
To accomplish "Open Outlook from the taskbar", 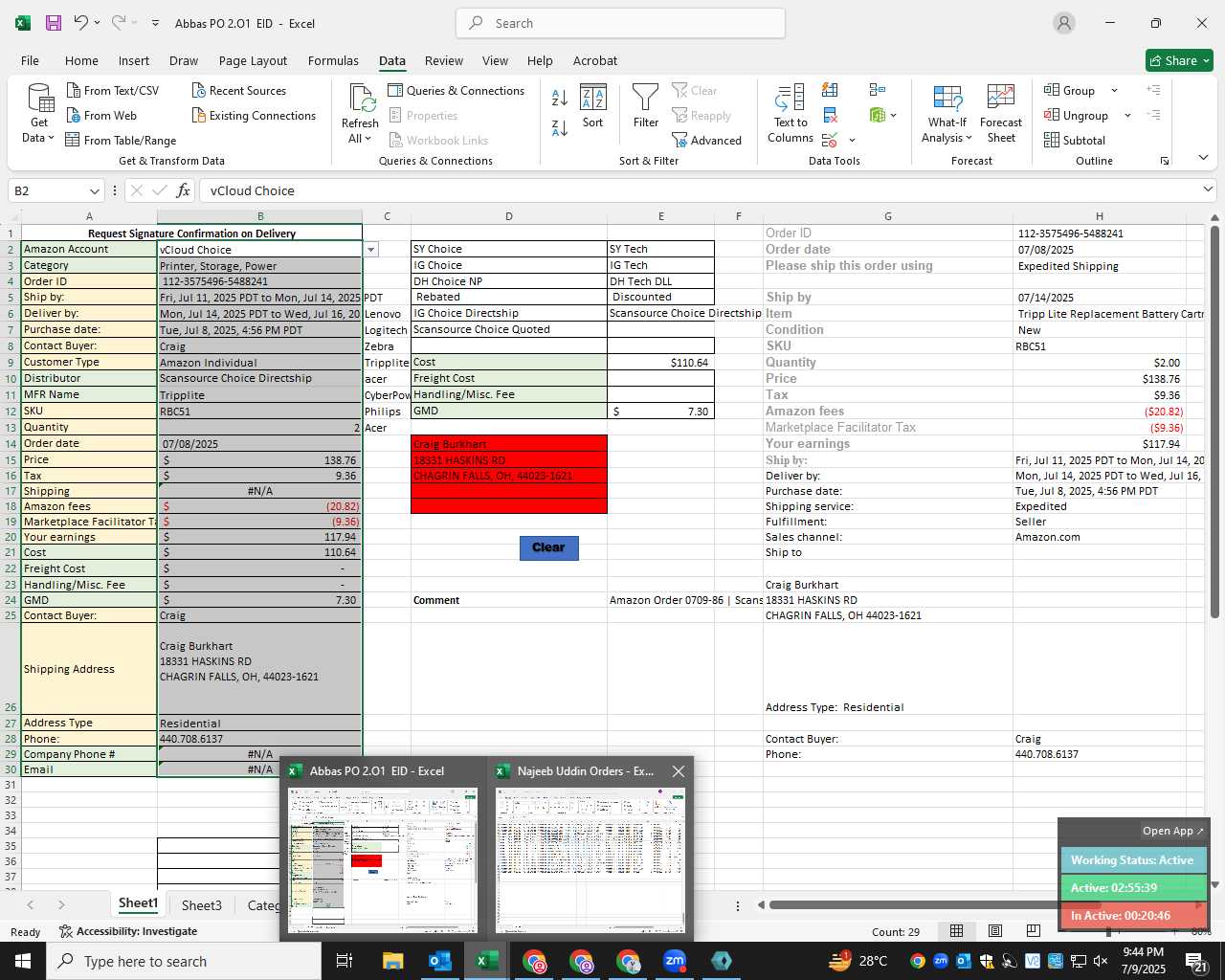I will (x=440, y=961).
